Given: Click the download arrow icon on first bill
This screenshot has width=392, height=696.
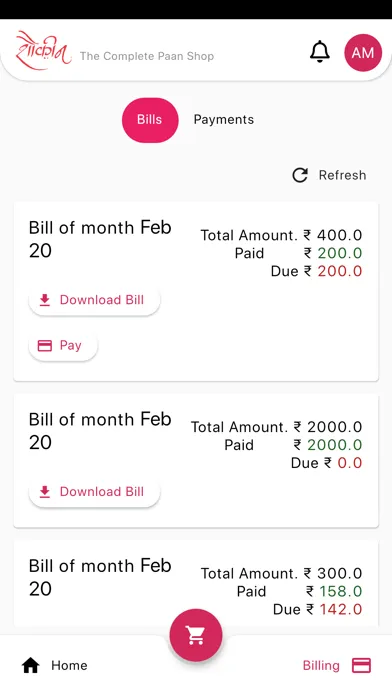Looking at the screenshot, I should (44, 300).
